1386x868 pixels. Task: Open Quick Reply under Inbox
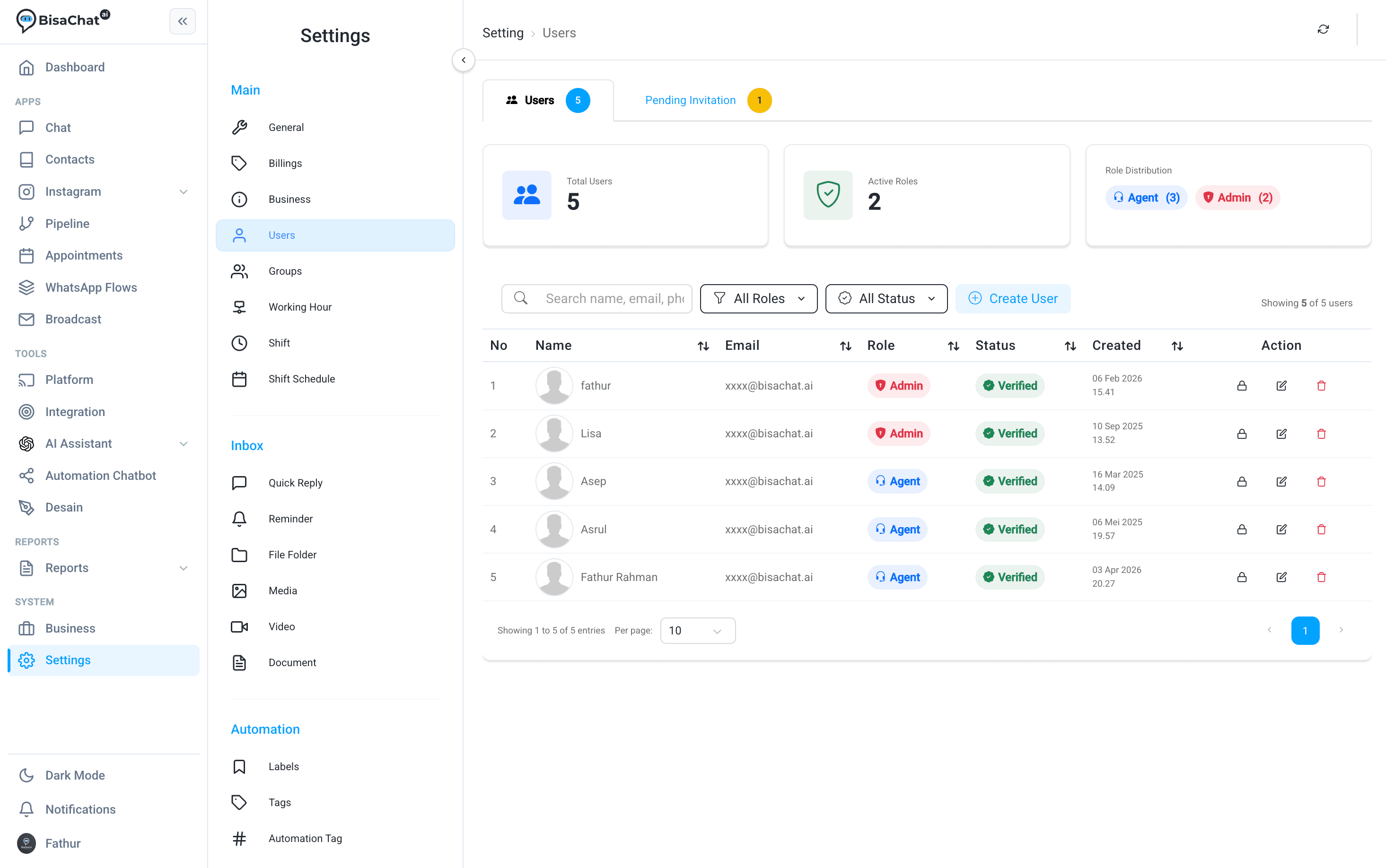pyautogui.click(x=335, y=483)
